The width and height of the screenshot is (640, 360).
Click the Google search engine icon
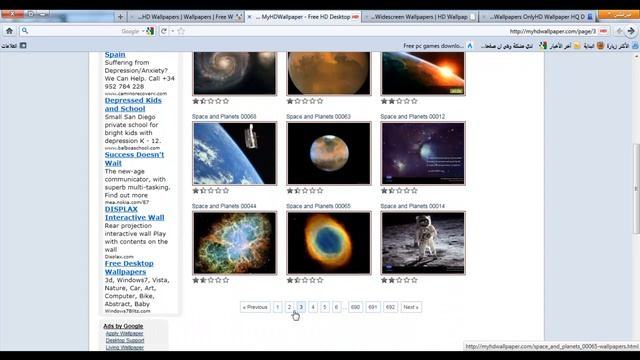point(150,31)
